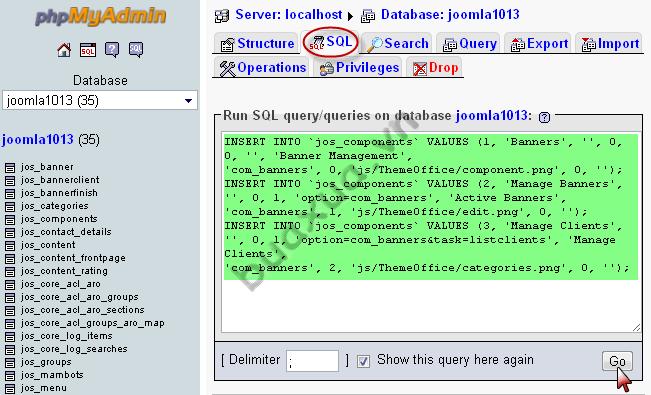This screenshot has width=651, height=395.
Task: Click the Home icon in the sidebar
Action: tap(64, 50)
